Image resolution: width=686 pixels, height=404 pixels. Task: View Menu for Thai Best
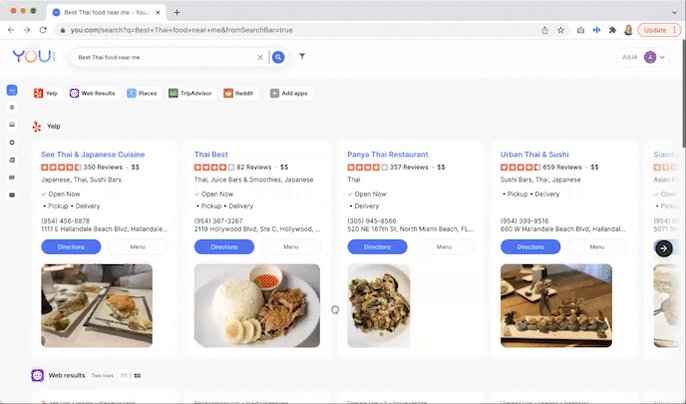(x=290, y=247)
